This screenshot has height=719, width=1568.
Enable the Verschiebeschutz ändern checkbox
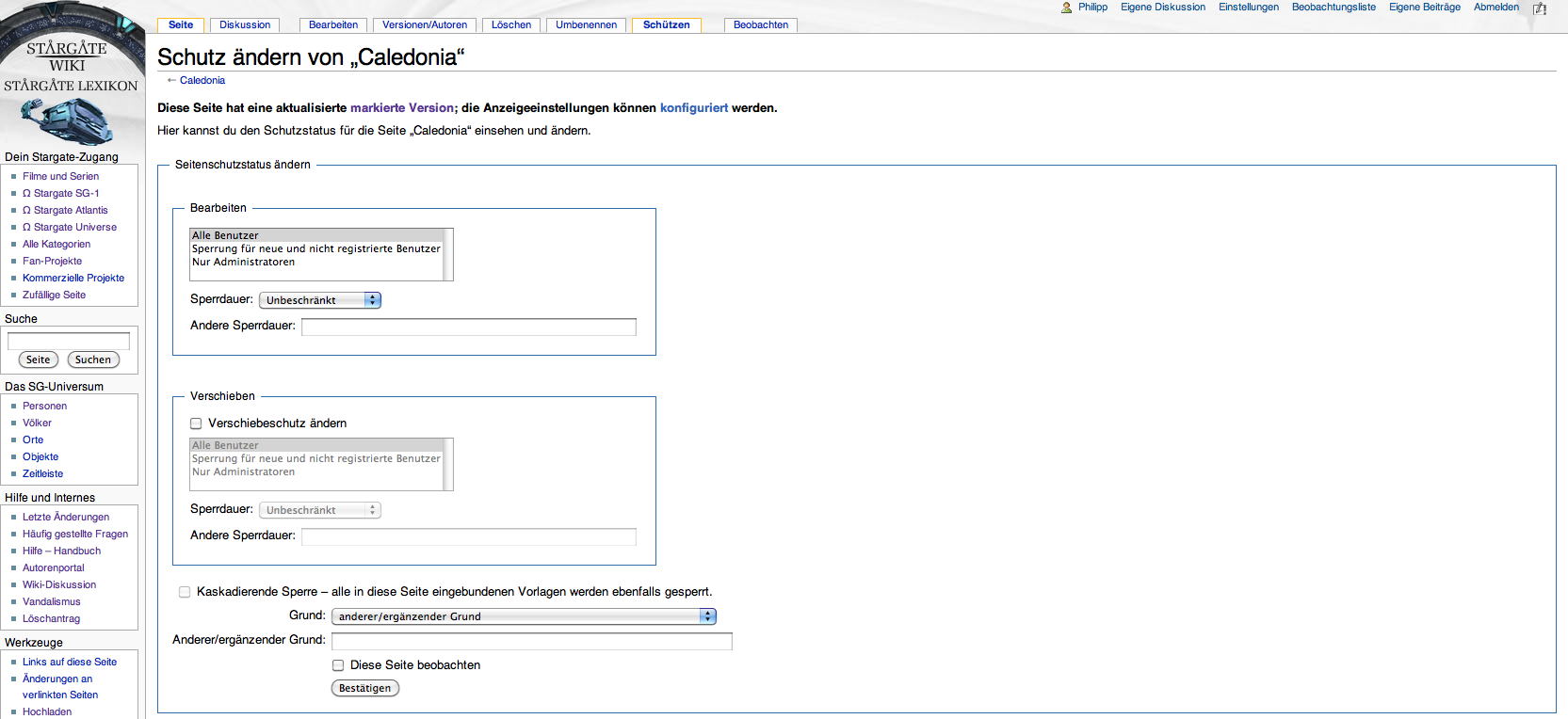(x=196, y=423)
